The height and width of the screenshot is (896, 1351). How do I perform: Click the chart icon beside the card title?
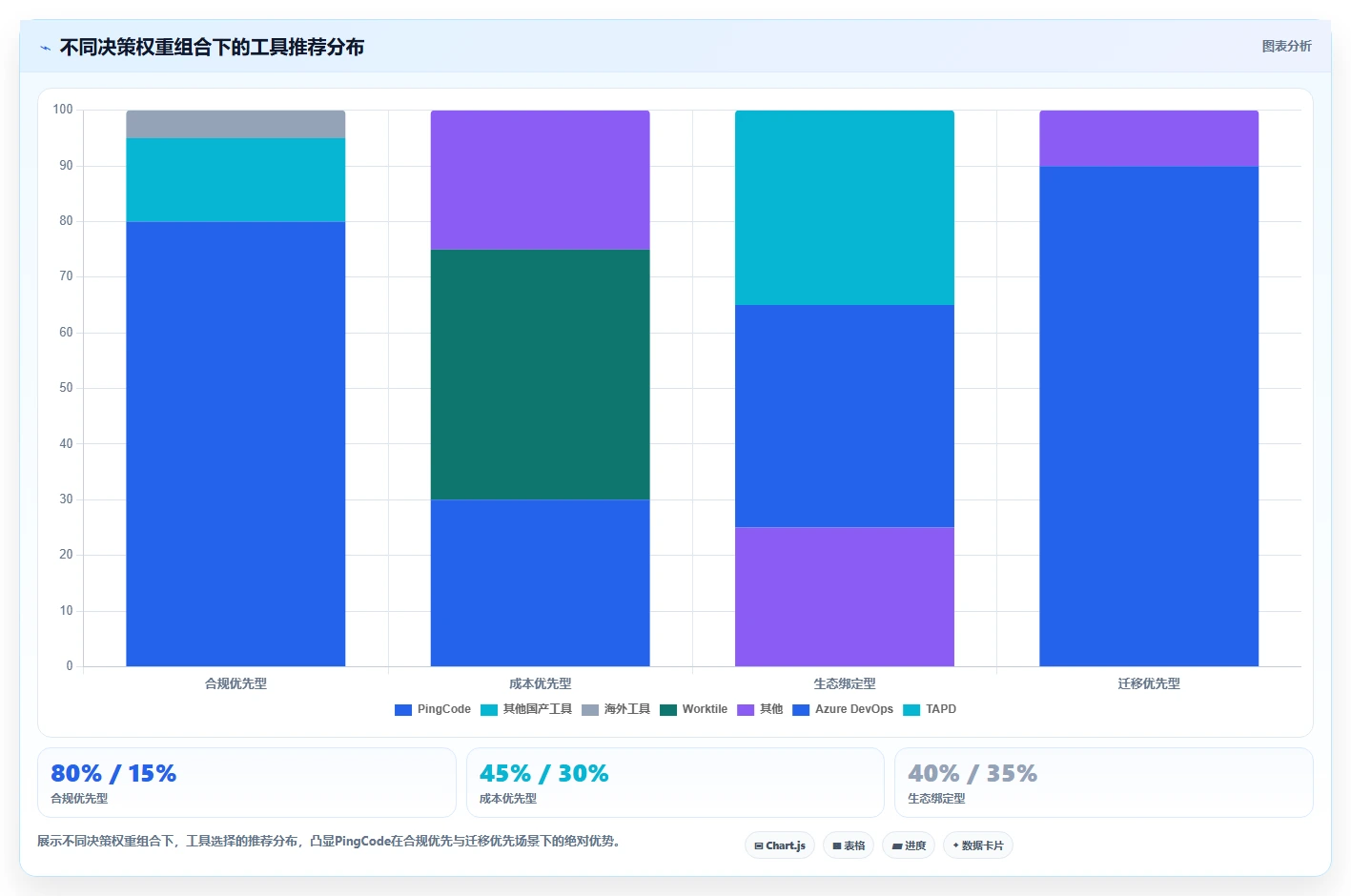pyautogui.click(x=45, y=48)
